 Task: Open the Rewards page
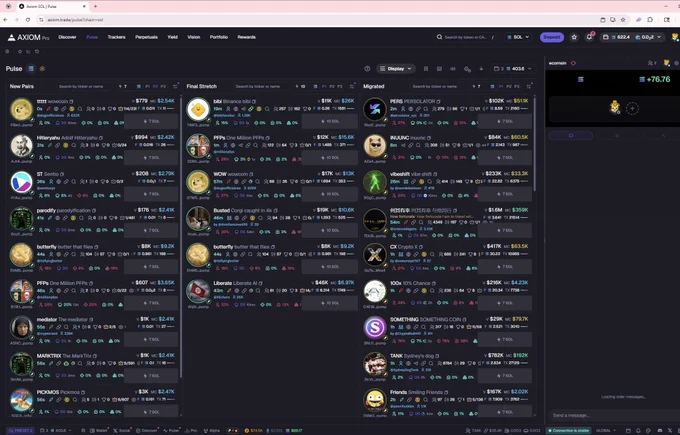click(x=246, y=37)
